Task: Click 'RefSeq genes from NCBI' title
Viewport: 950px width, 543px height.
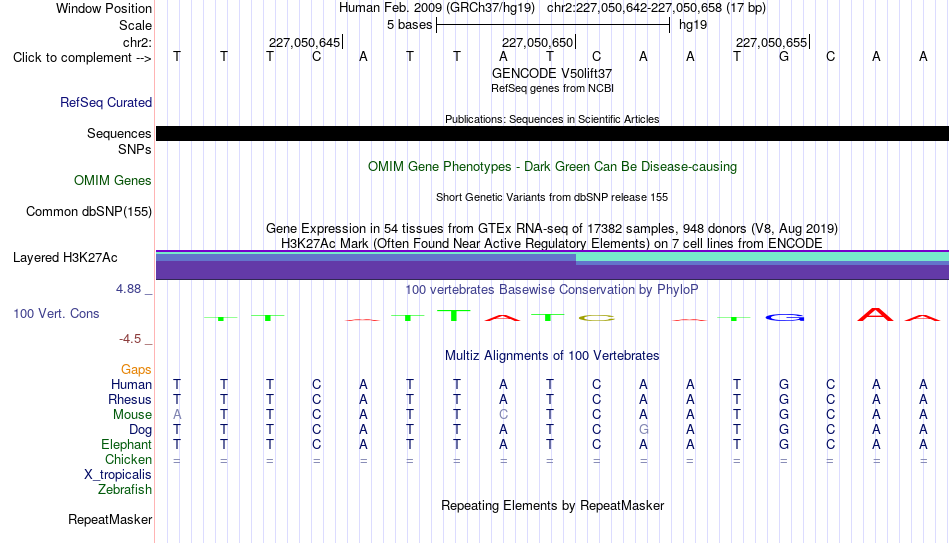Action: click(552, 88)
